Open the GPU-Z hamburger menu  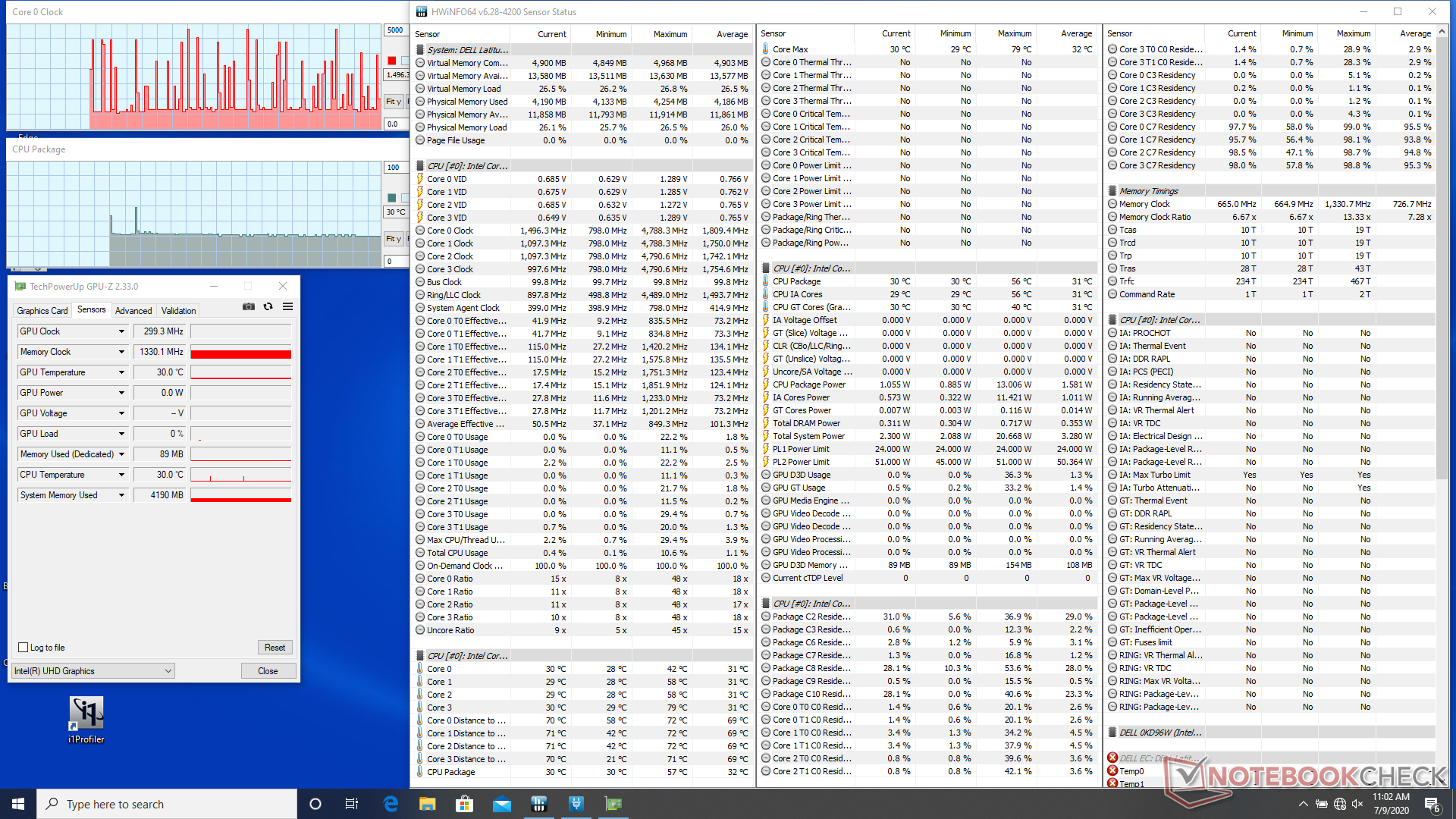tap(287, 307)
